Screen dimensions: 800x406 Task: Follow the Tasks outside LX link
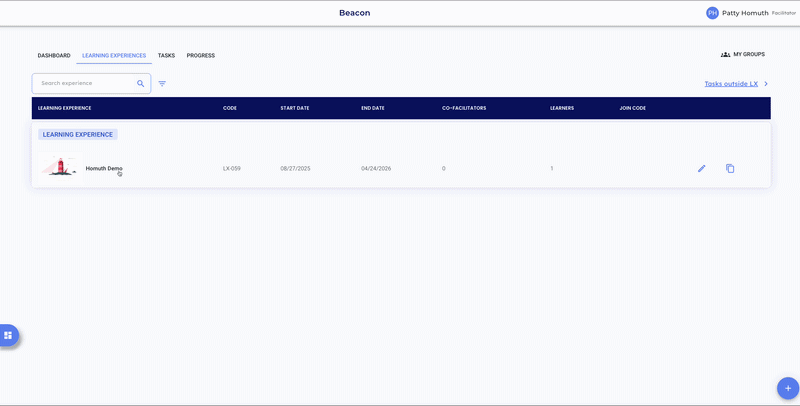730,84
